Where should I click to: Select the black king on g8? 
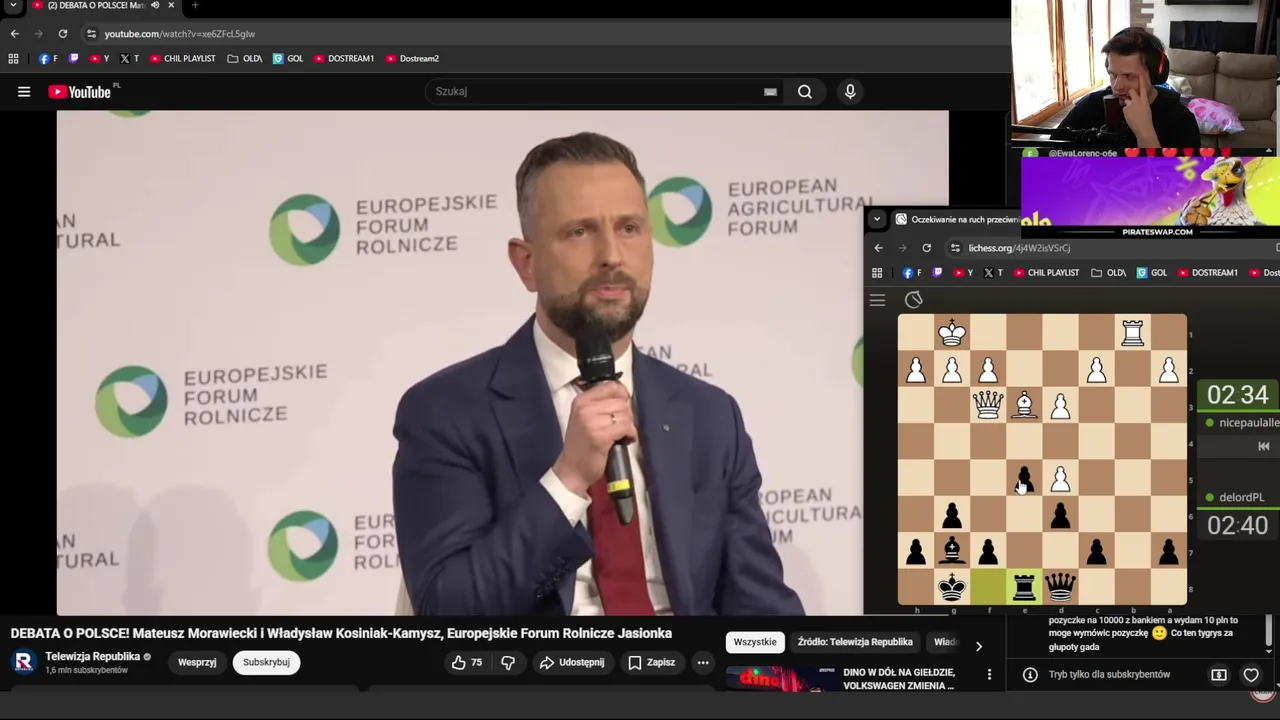pos(952,586)
